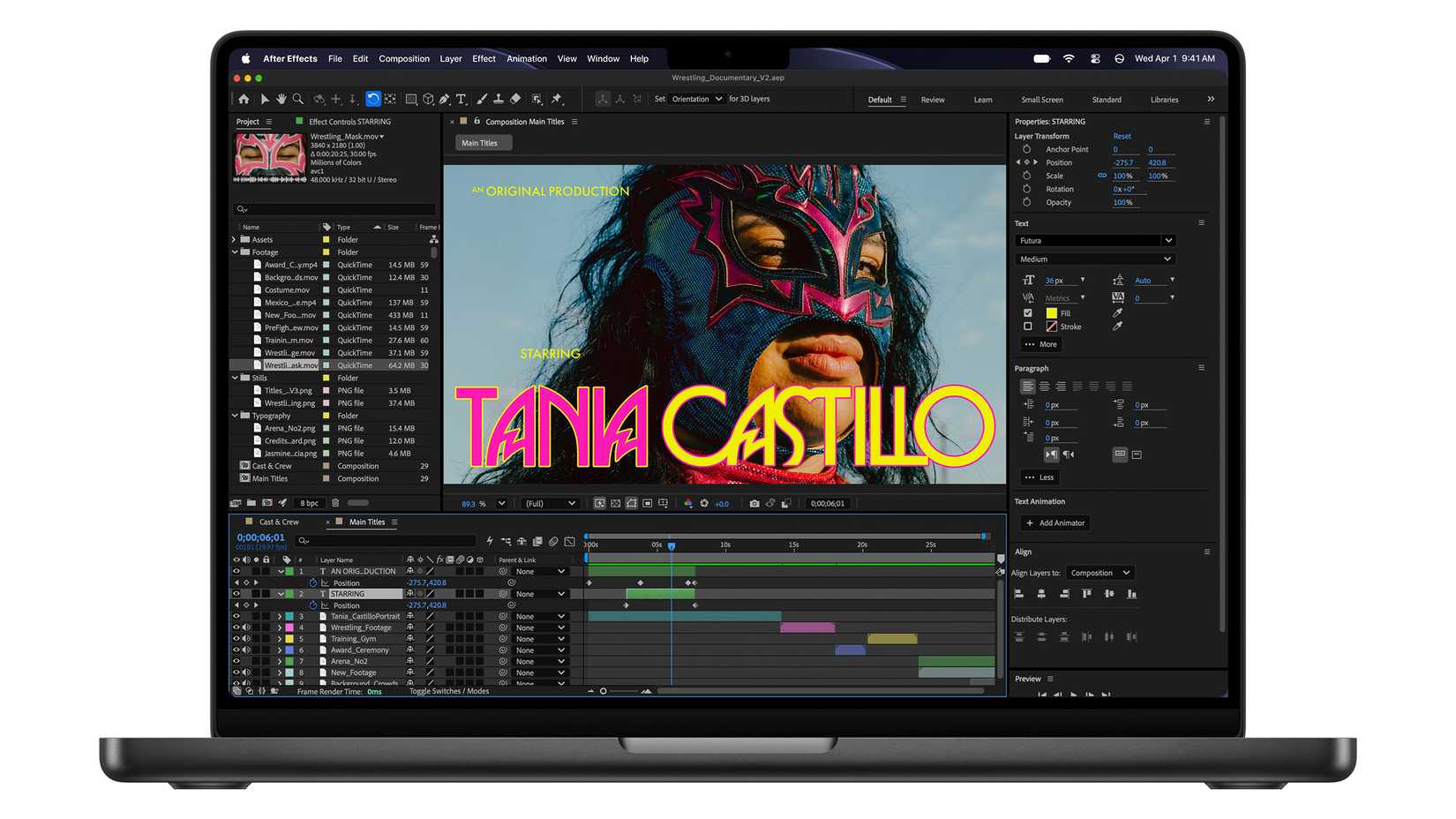Click Toggle Switches / Modes
Viewport: 1456px width, 819px height.
click(448, 691)
